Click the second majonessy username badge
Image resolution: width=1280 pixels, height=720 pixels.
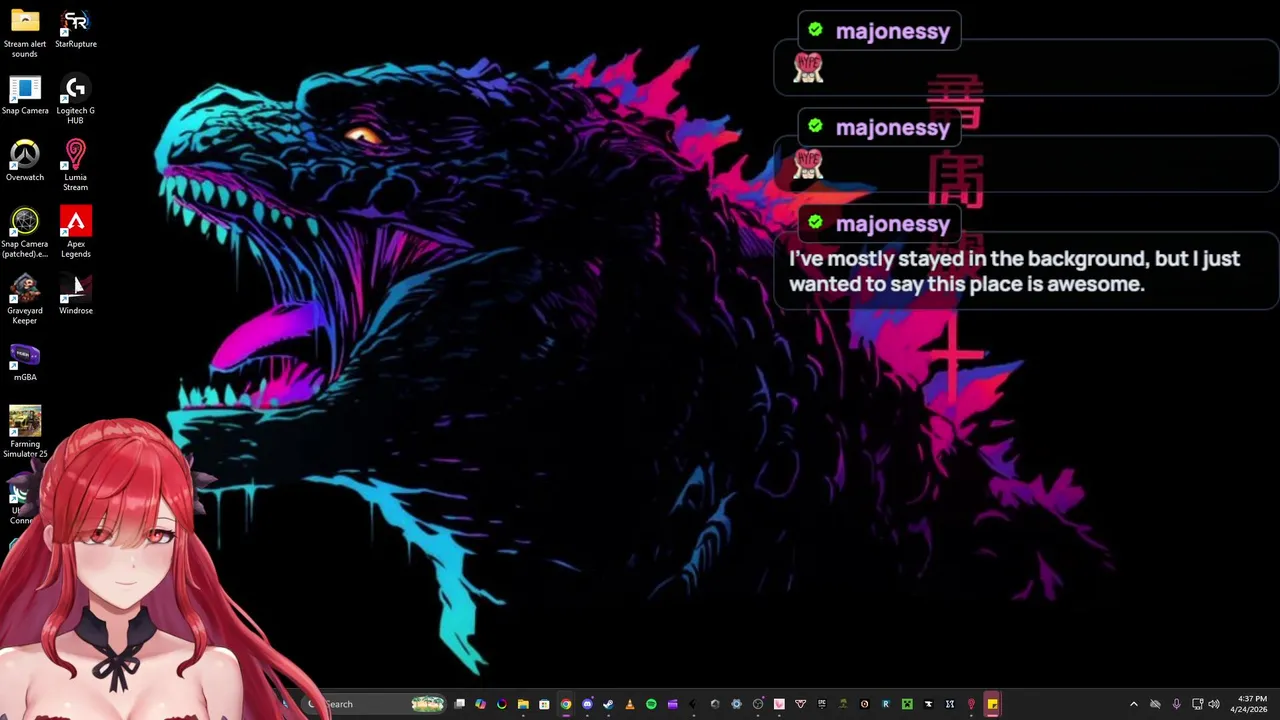880,127
